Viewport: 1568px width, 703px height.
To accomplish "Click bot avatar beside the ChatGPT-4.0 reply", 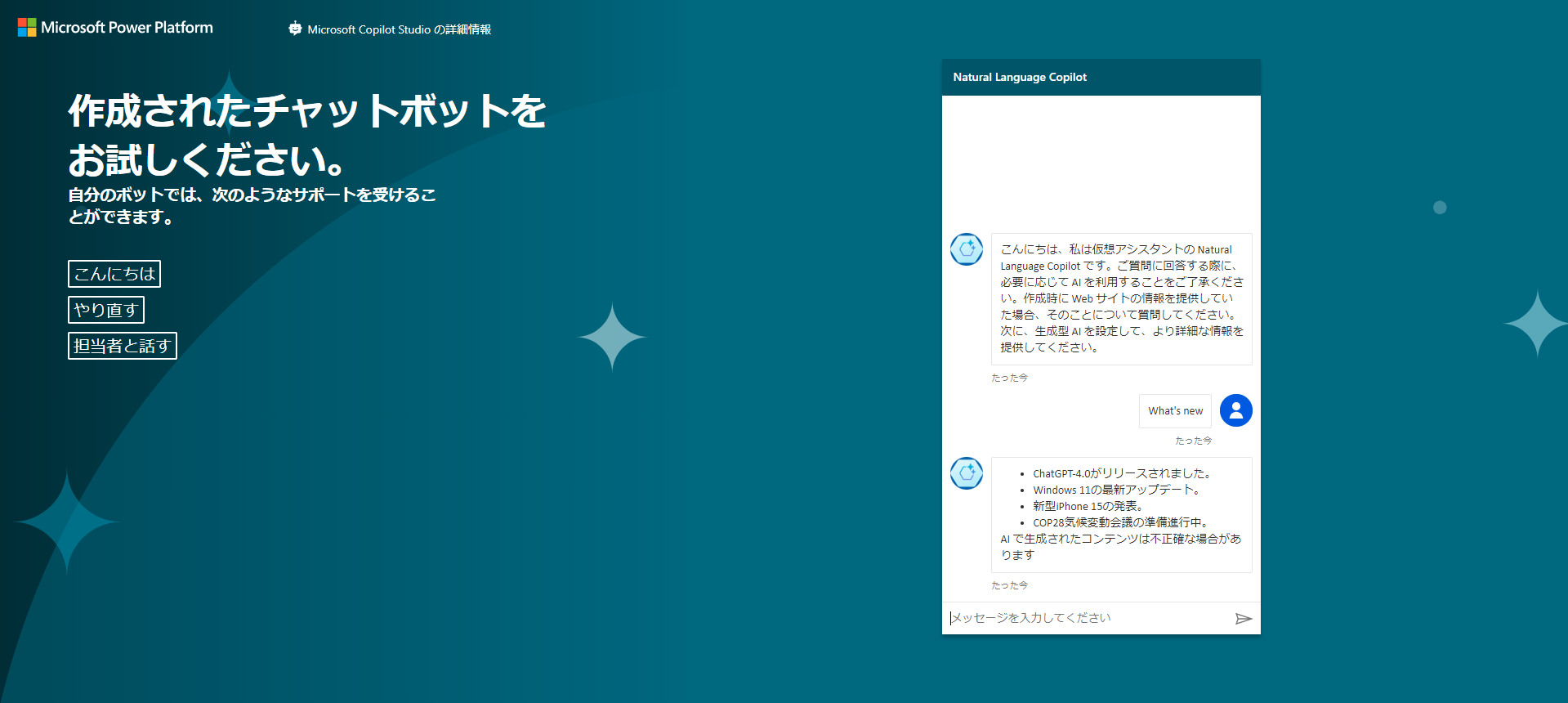I will [x=967, y=473].
